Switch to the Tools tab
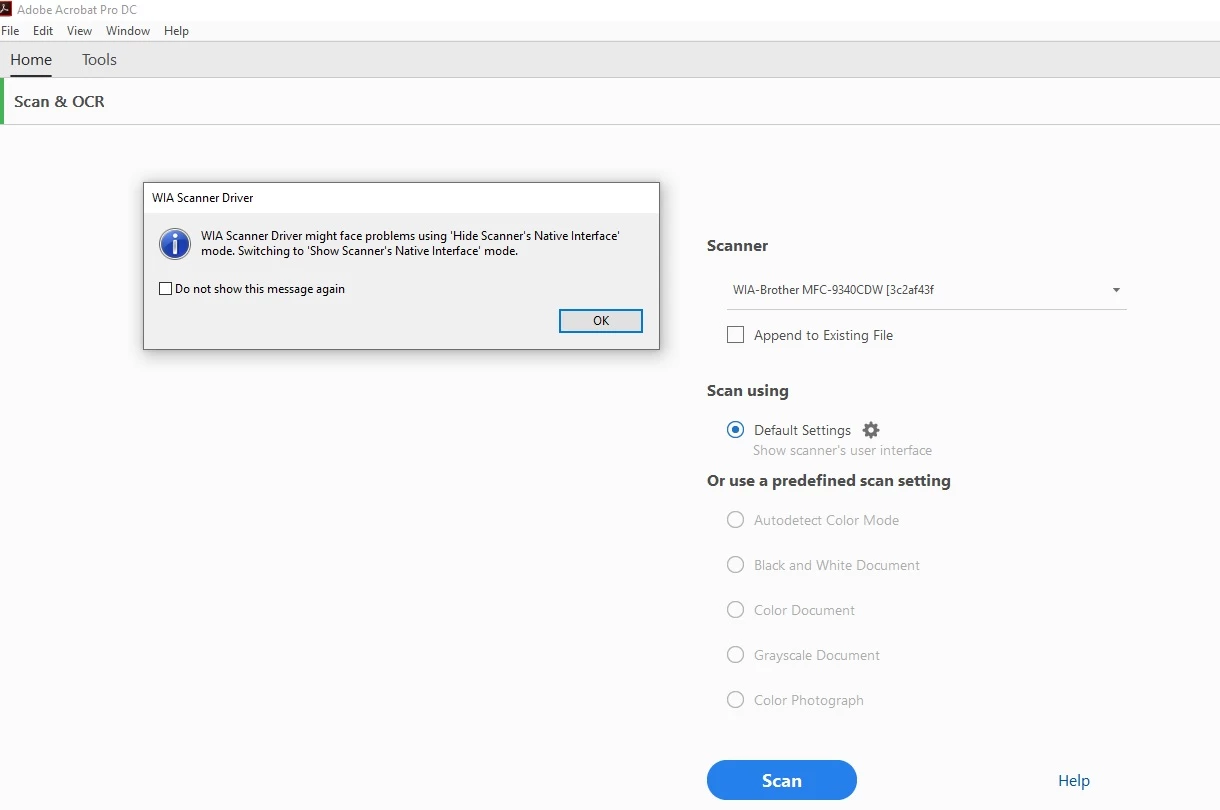Image resolution: width=1220 pixels, height=810 pixels. [99, 60]
